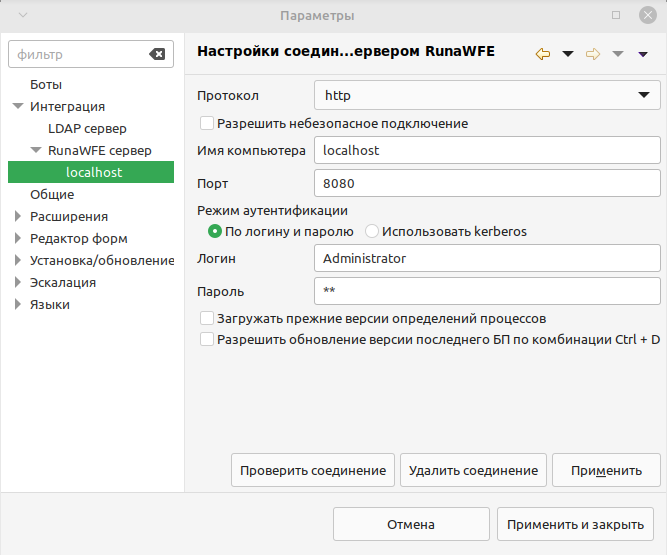Focus the Логин field with Administrator
Screen dimensions: 667x555
tap(487, 258)
